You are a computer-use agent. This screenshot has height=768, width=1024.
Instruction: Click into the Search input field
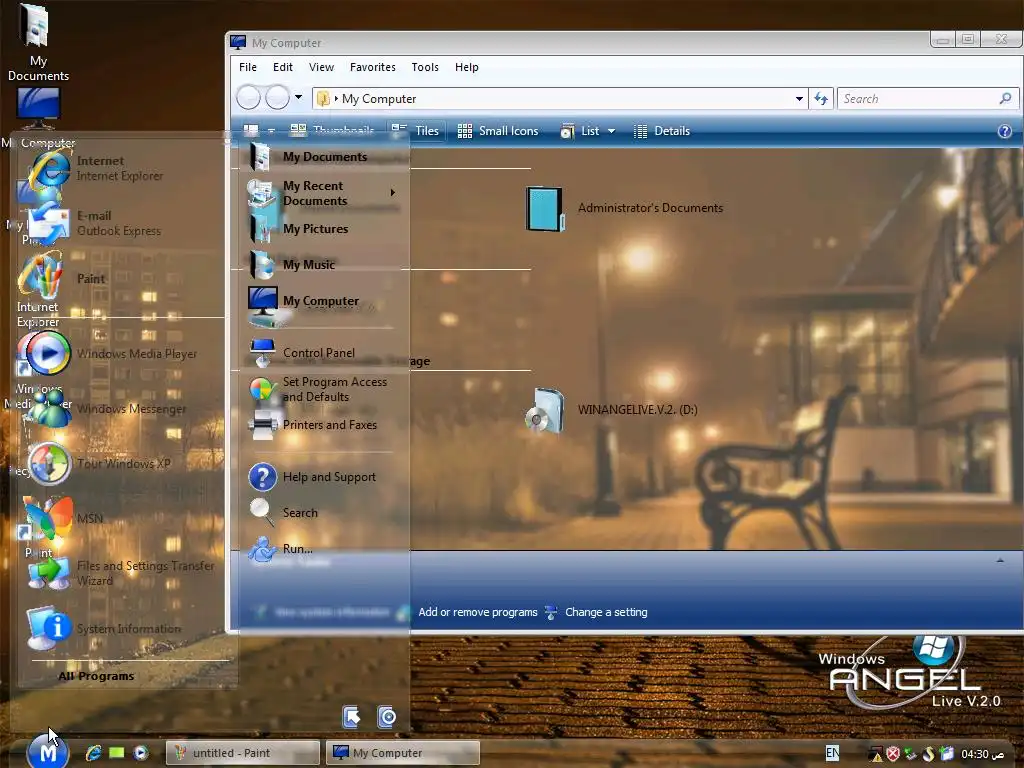click(918, 99)
